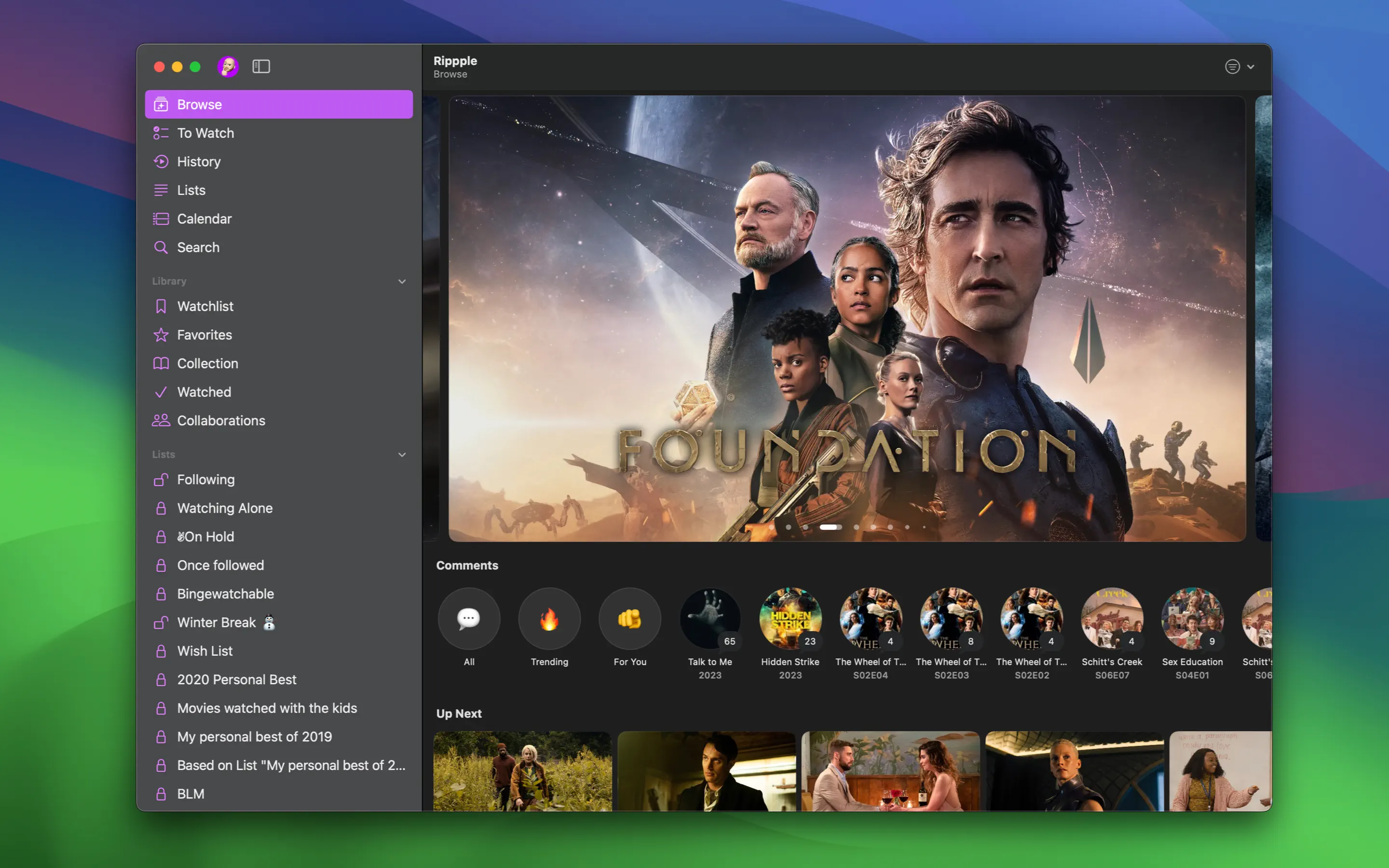The image size is (1389, 868).
Task: Collapse the Lists section chevron
Action: pos(402,455)
